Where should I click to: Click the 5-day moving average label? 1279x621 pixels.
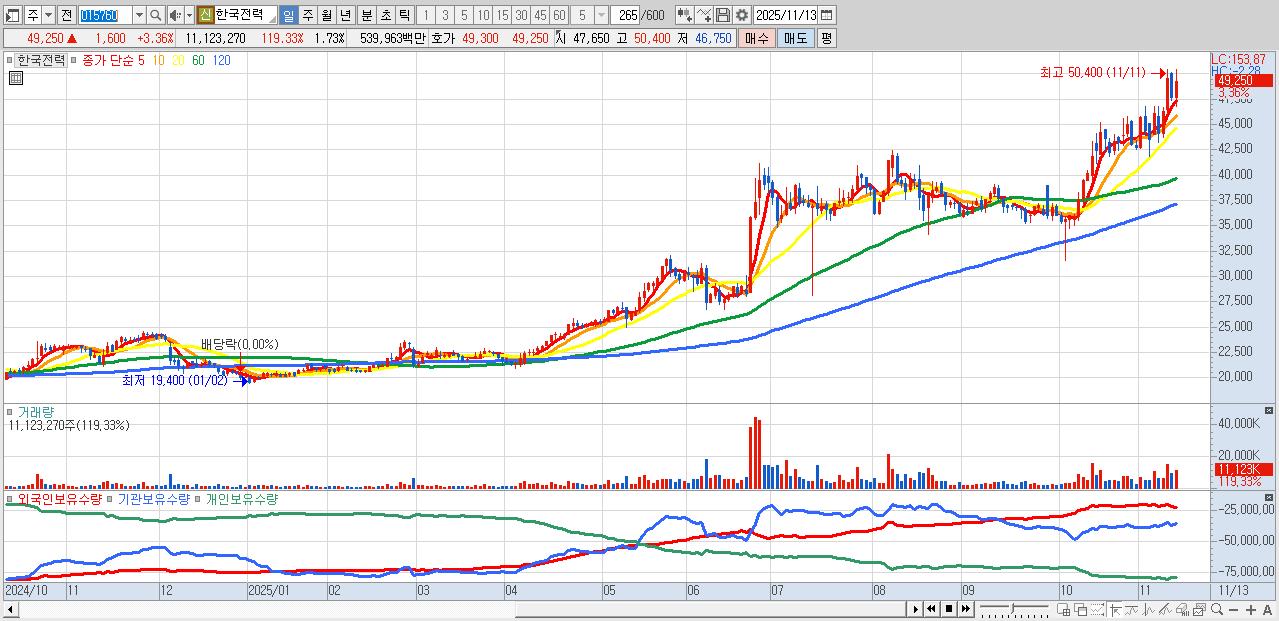click(x=141, y=60)
